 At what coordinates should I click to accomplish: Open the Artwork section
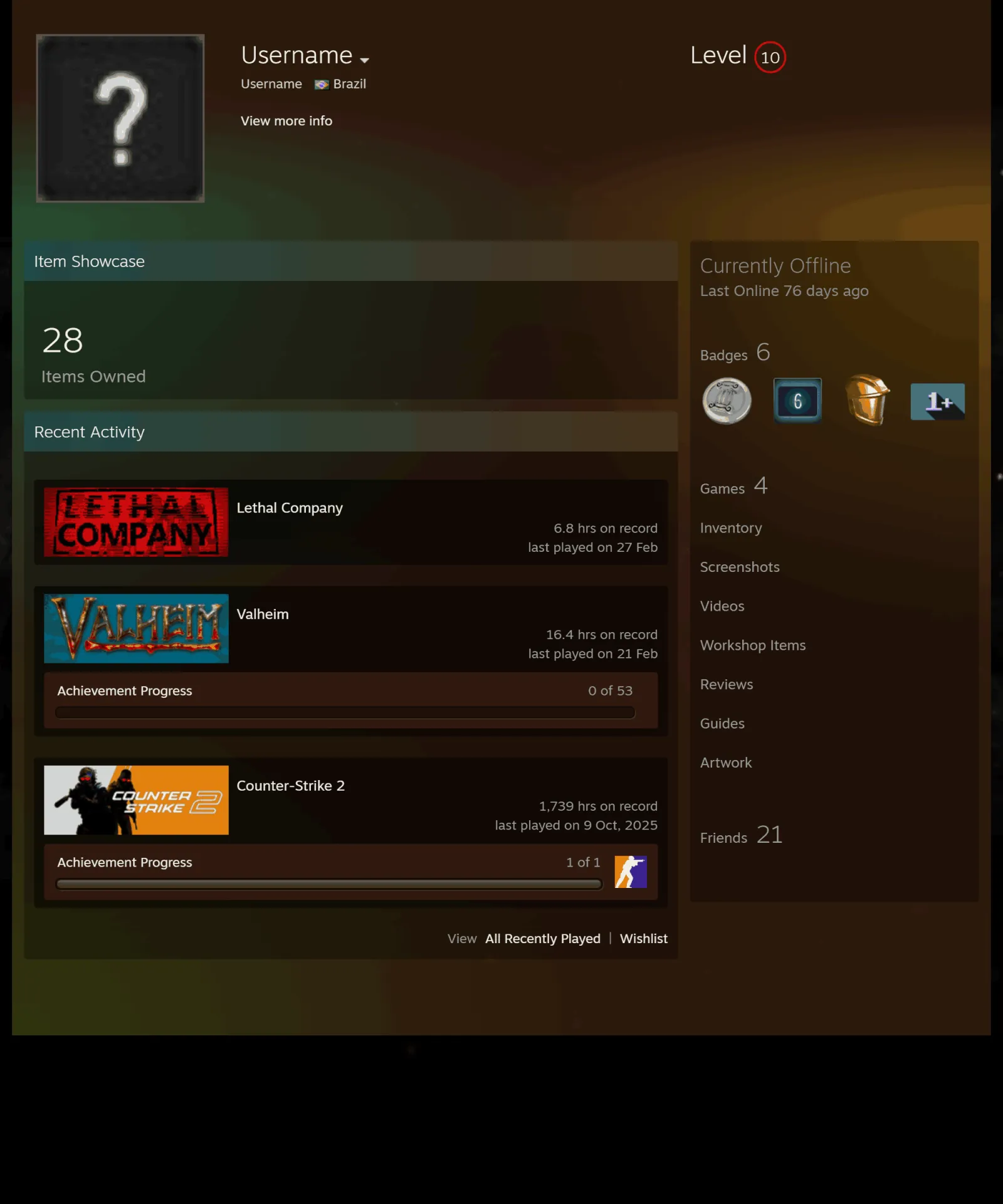726,763
